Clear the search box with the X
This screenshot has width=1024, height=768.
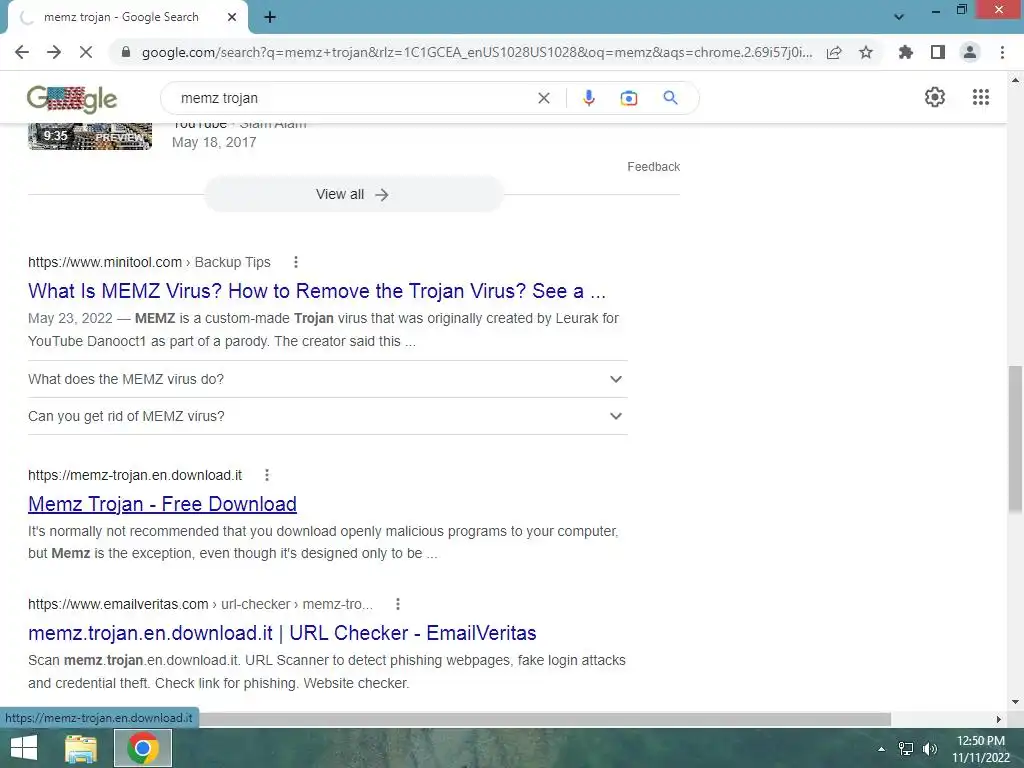(543, 98)
